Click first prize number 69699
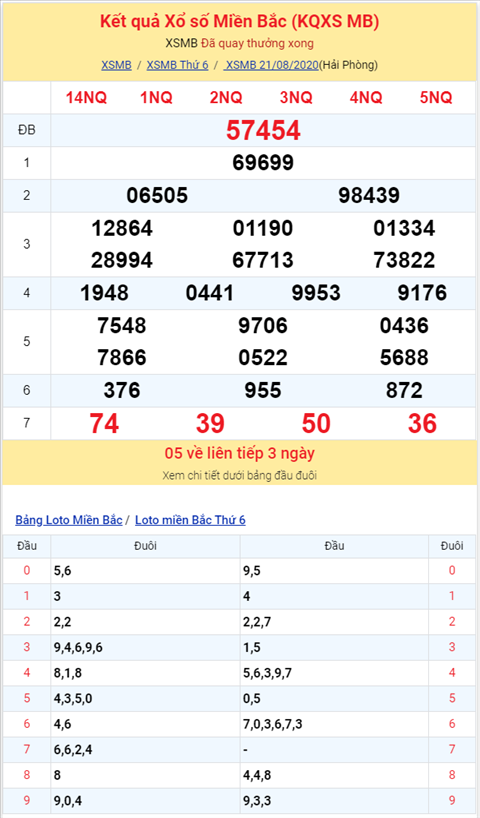 pyautogui.click(x=263, y=163)
